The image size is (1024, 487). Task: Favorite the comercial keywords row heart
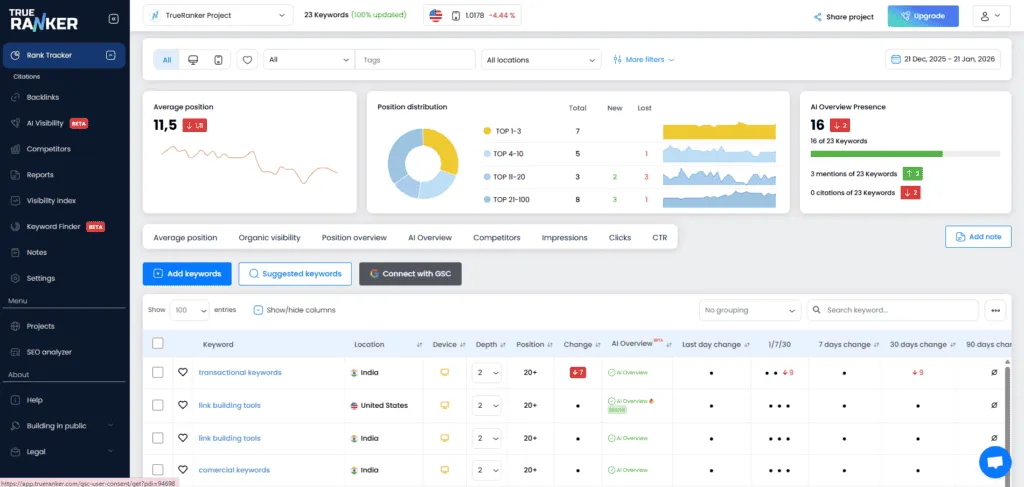click(183, 469)
